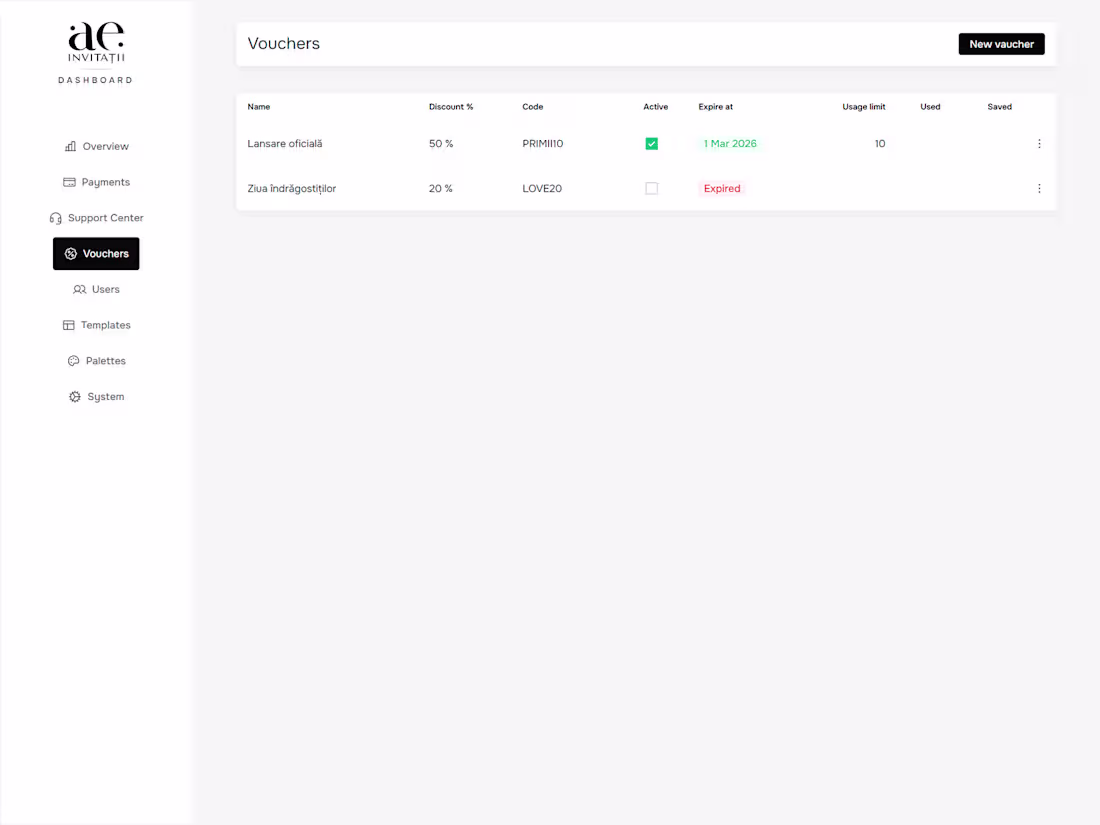Click the Expired status badge
Viewport: 1100px width, 825px height.
coord(721,188)
